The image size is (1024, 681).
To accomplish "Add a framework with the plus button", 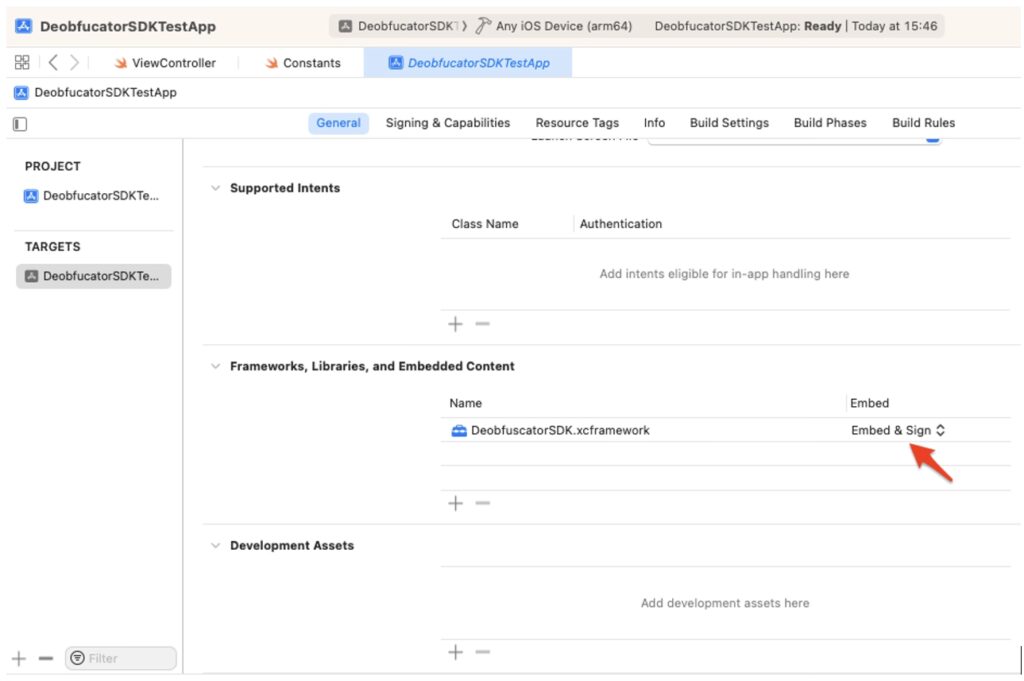I will (455, 503).
